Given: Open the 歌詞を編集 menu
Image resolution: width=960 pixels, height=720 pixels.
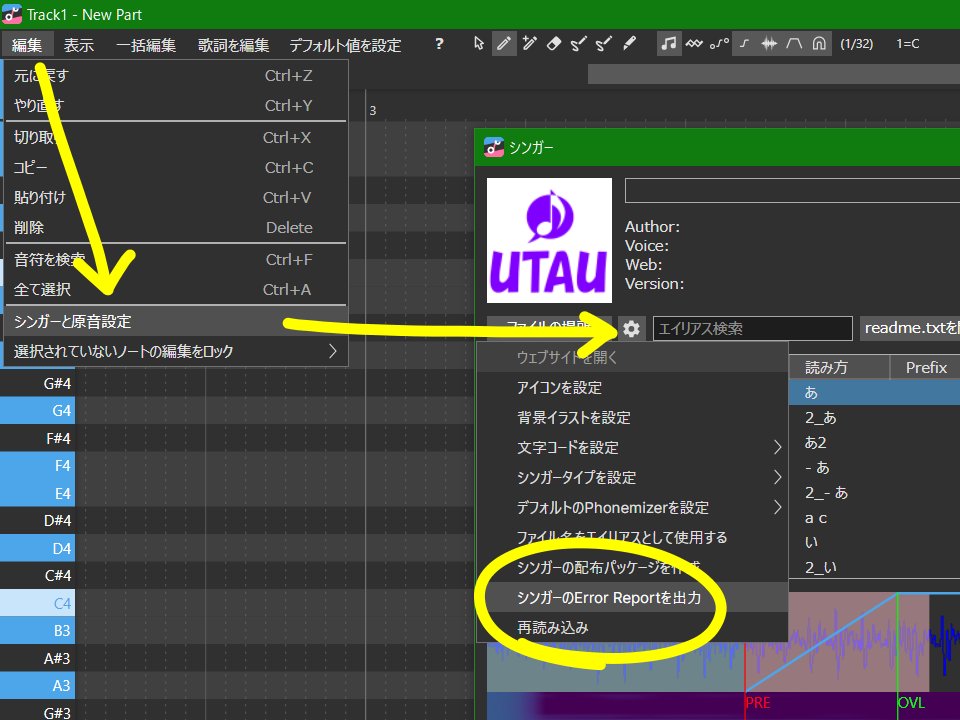Looking at the screenshot, I should [x=233, y=45].
